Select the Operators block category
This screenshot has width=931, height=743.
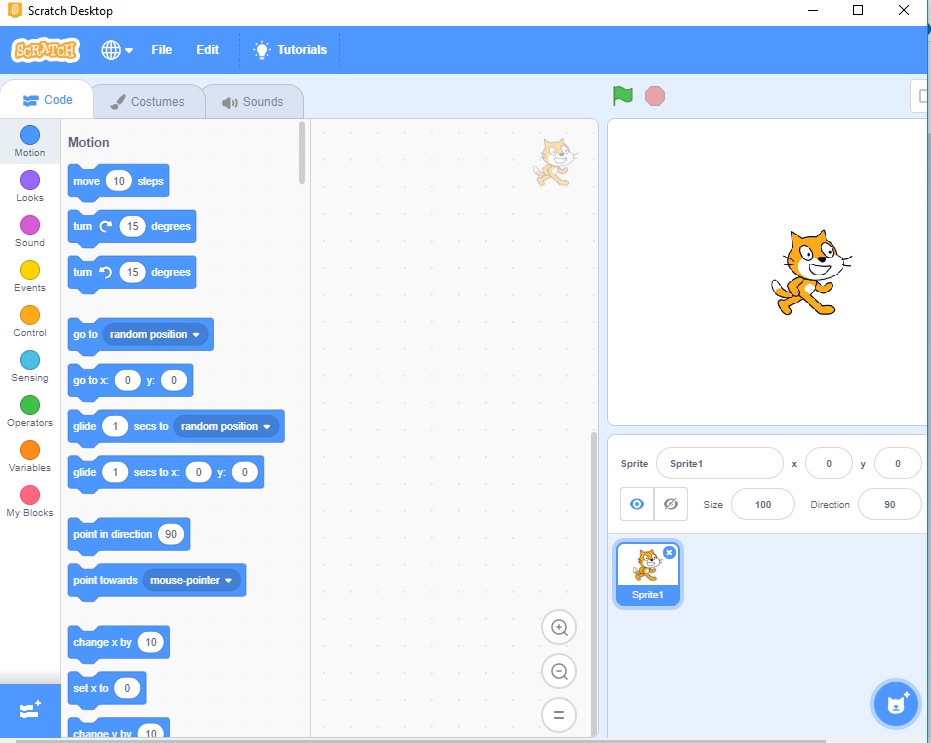pyautogui.click(x=30, y=412)
